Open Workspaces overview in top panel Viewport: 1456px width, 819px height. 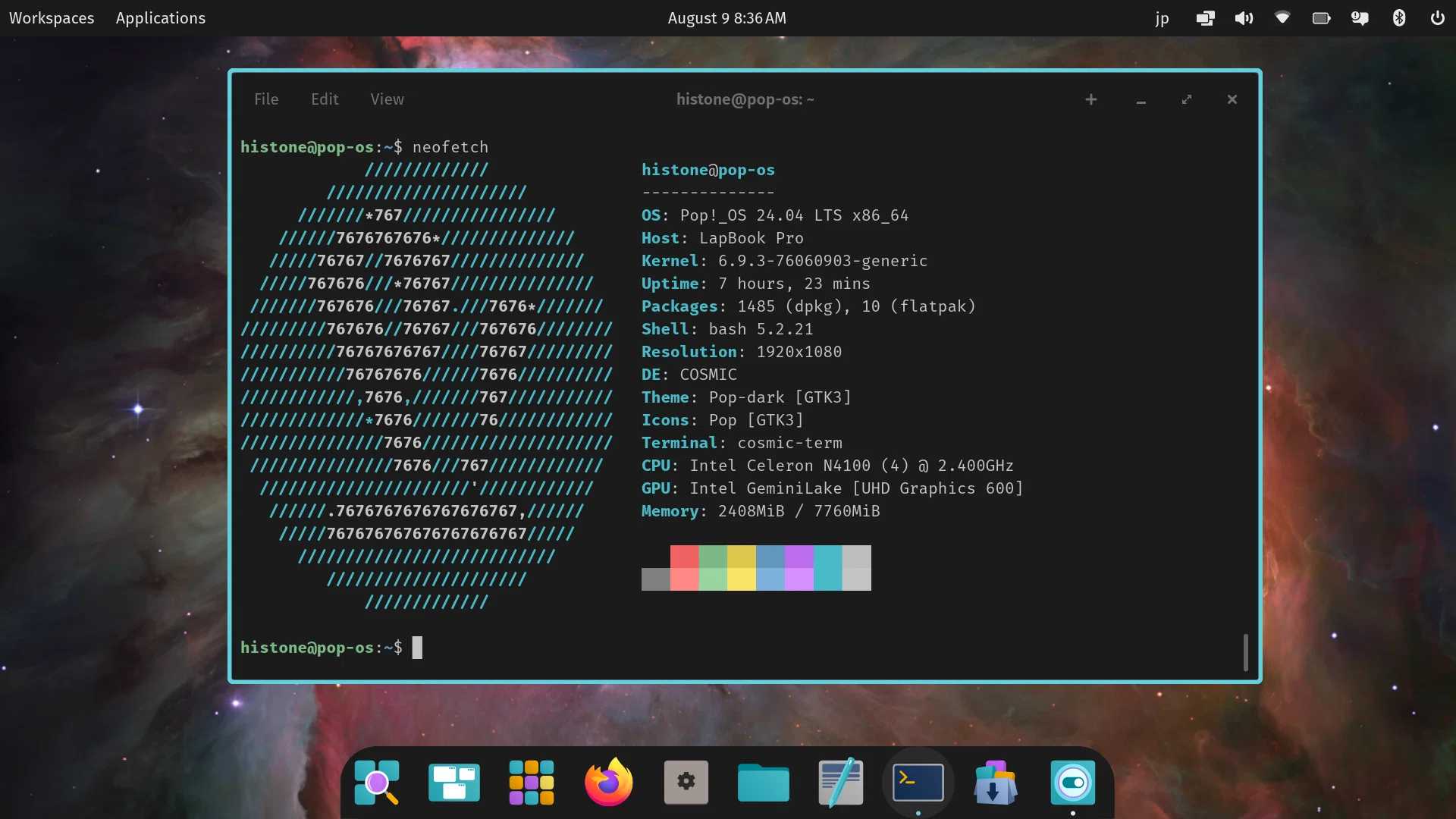52,18
